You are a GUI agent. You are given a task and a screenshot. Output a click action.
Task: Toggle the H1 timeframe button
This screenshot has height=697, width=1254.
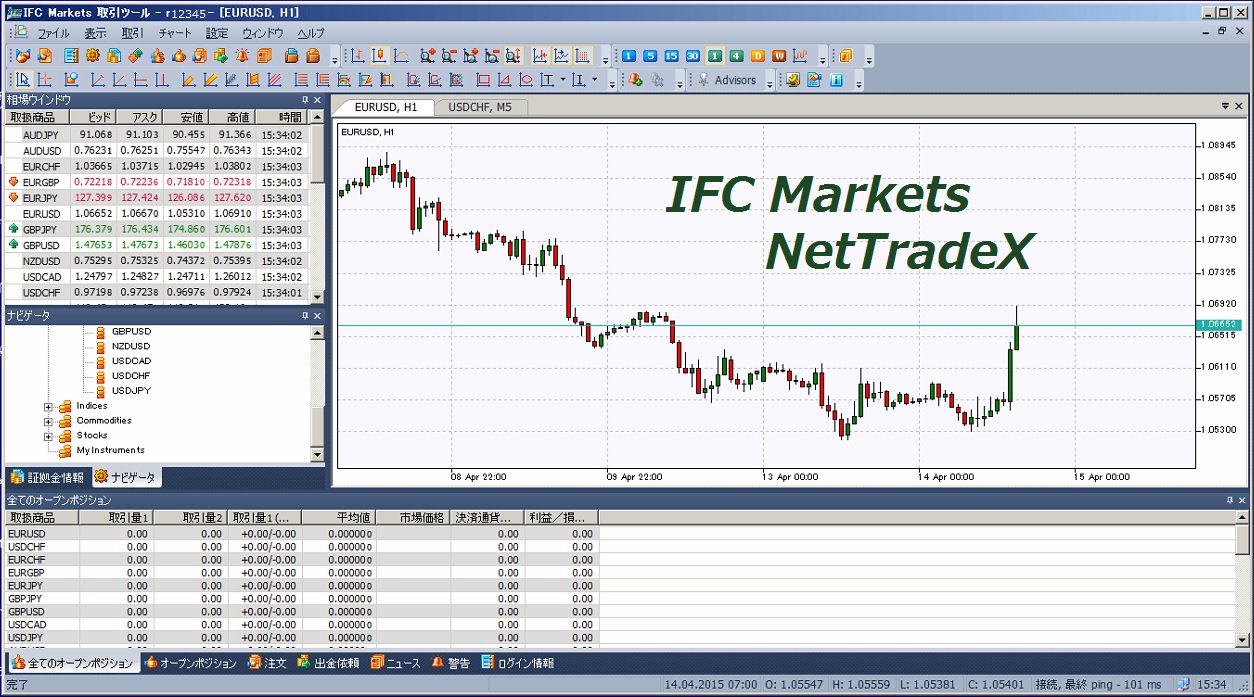point(715,56)
